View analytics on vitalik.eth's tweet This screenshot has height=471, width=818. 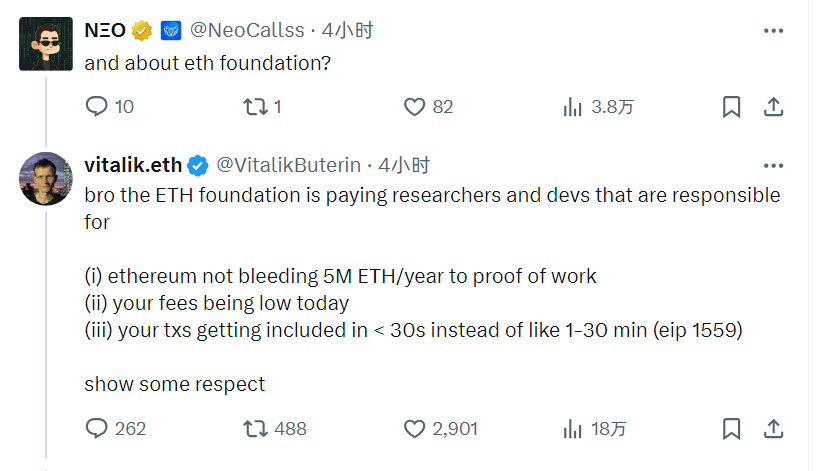click(x=574, y=429)
